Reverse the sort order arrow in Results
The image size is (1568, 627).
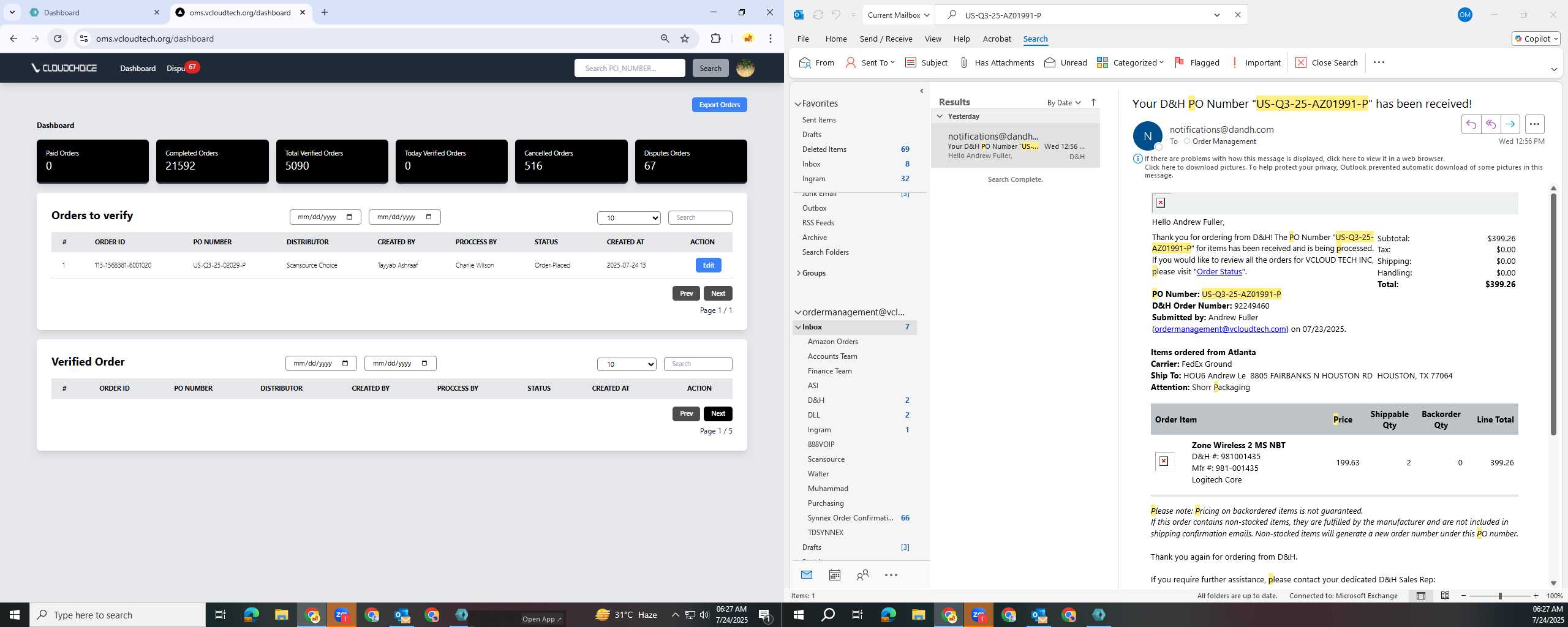tap(1093, 102)
